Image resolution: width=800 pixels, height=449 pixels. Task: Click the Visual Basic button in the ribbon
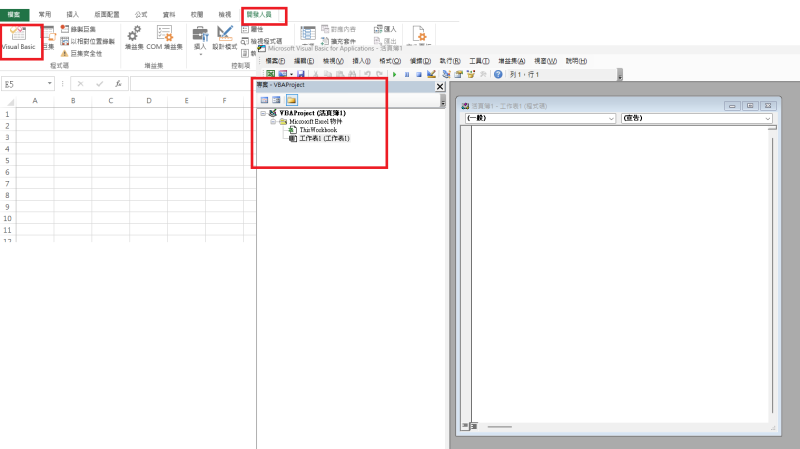pos(21,38)
